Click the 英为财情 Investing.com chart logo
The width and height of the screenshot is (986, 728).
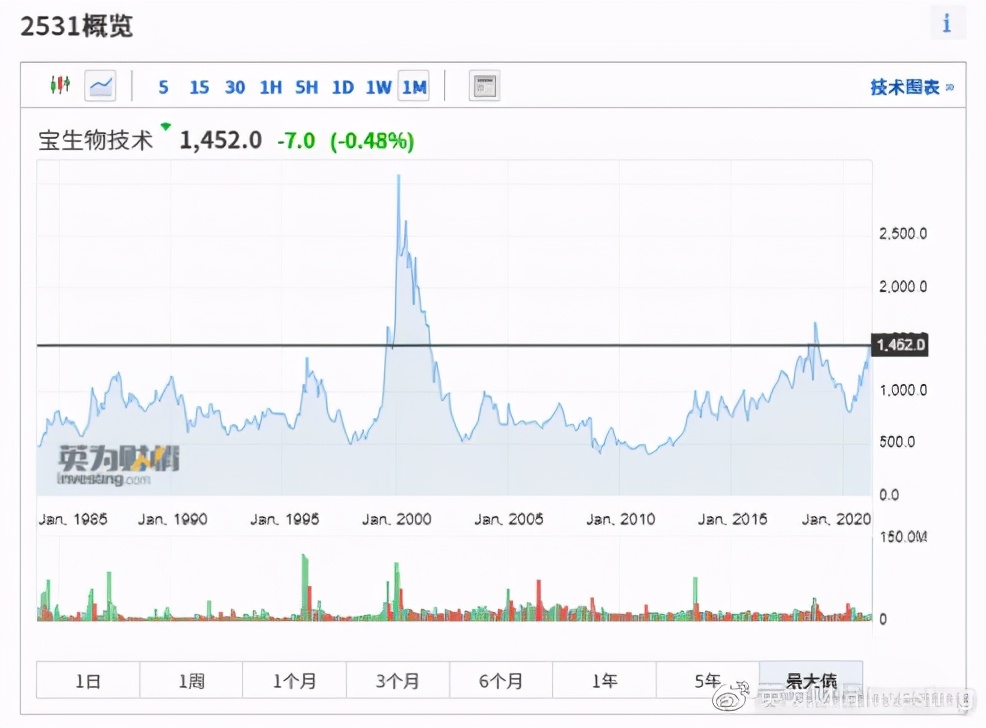pos(119,466)
